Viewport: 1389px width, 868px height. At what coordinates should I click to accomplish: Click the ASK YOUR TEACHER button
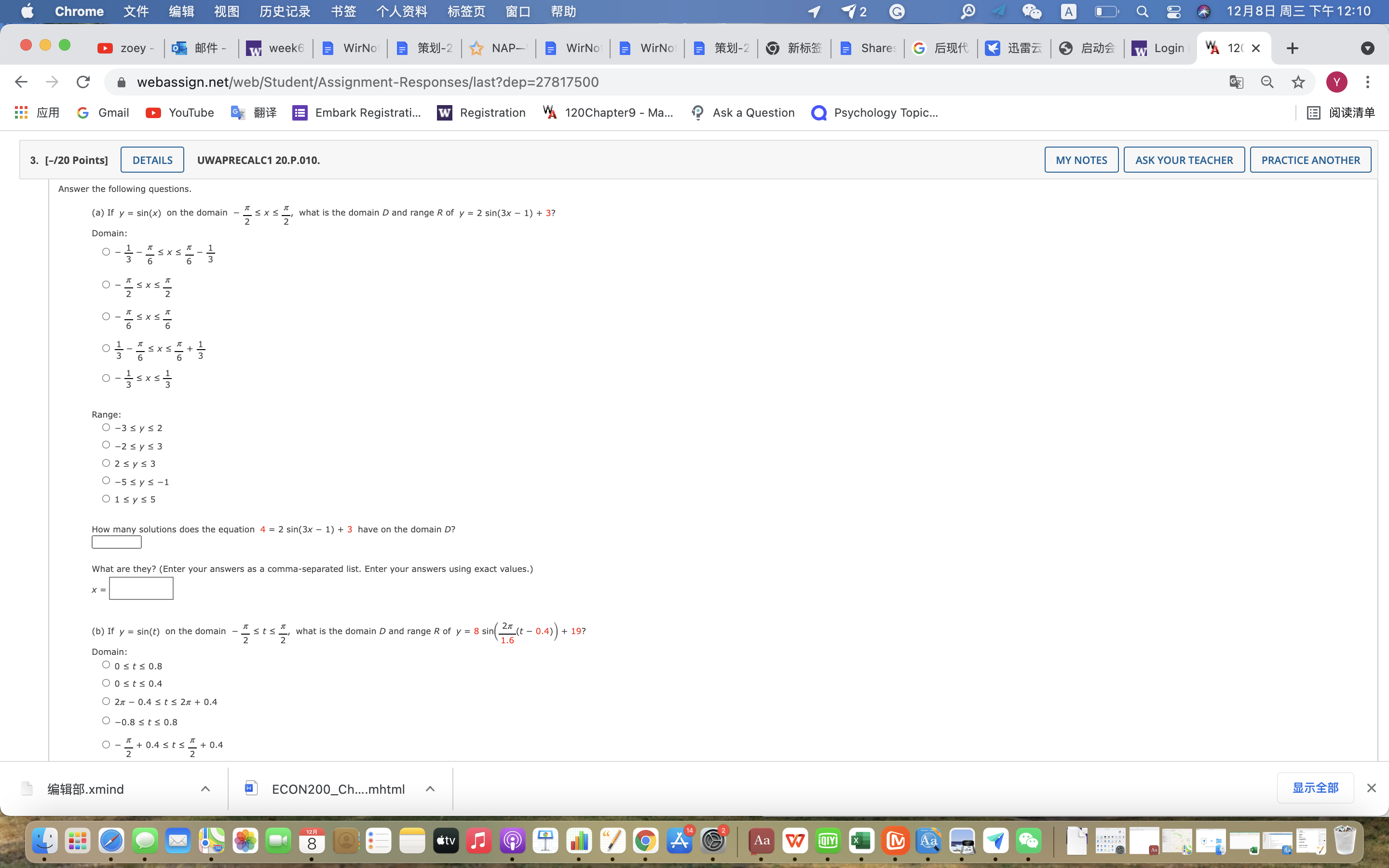[x=1184, y=160]
